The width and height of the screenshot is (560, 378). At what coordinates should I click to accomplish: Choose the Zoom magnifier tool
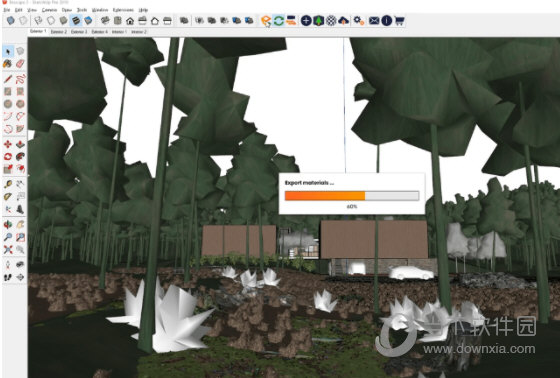[x=8, y=237]
